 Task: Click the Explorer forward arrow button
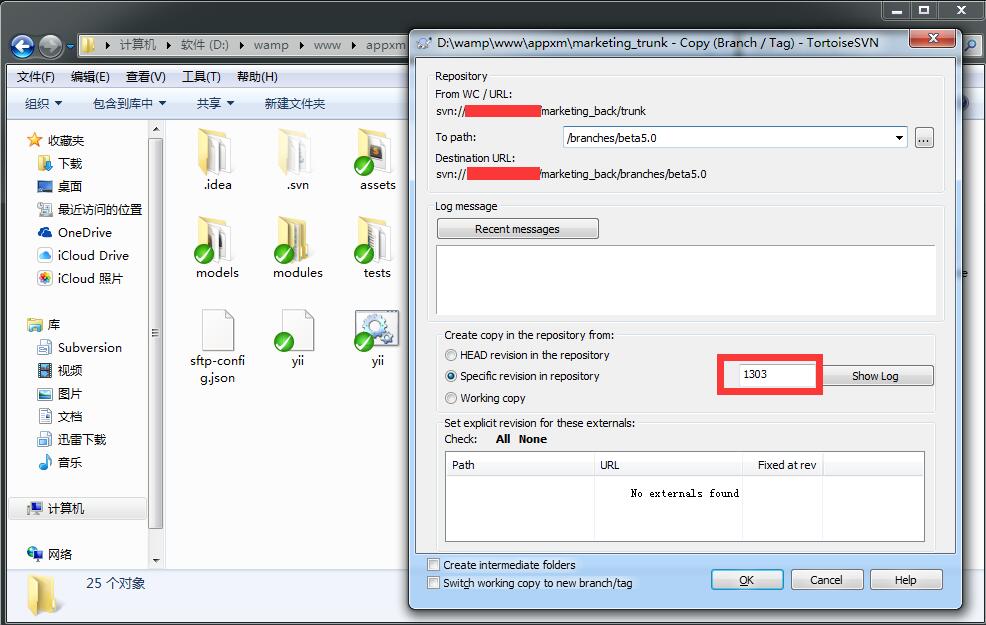pyautogui.click(x=50, y=46)
